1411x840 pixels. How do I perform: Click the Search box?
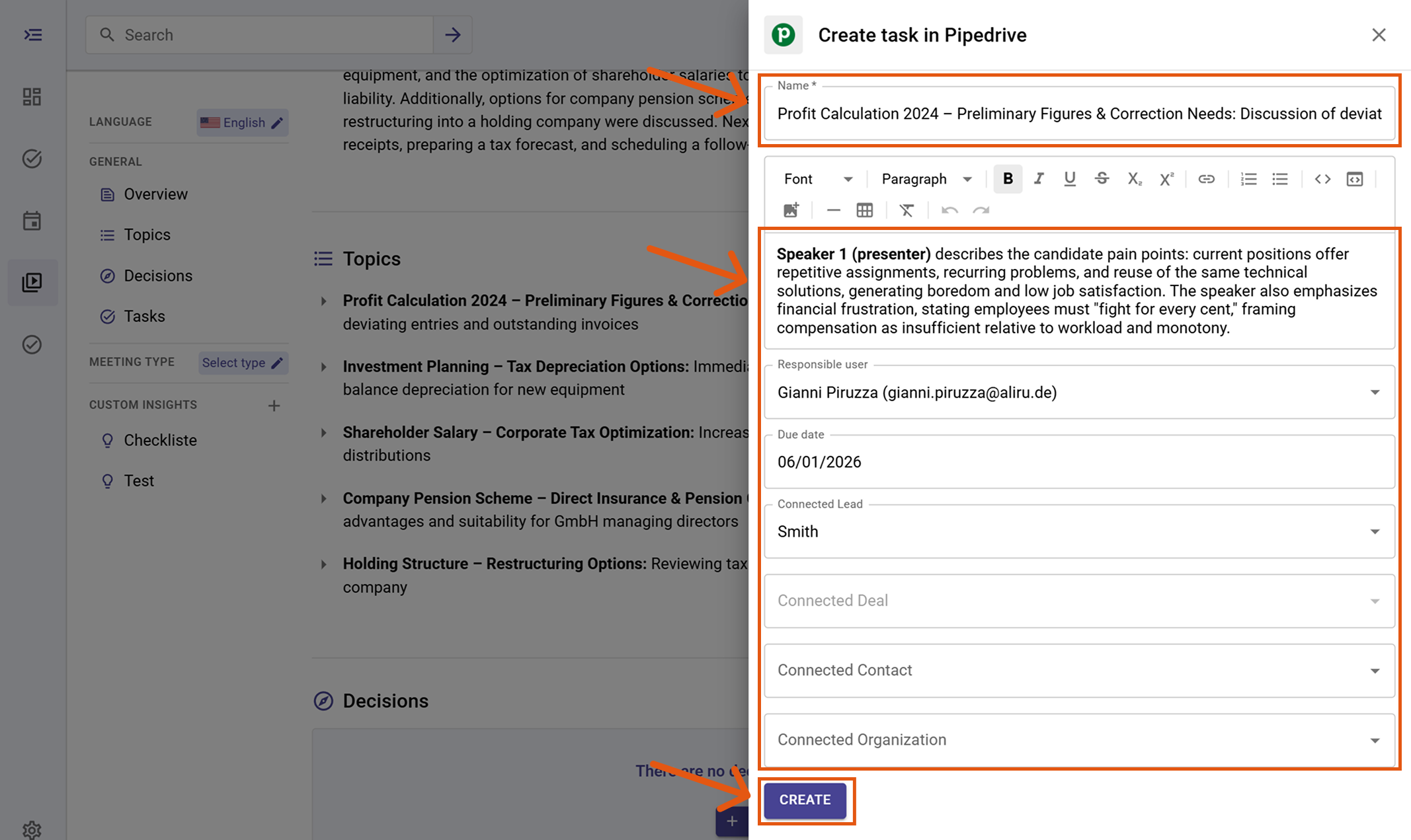coord(259,35)
